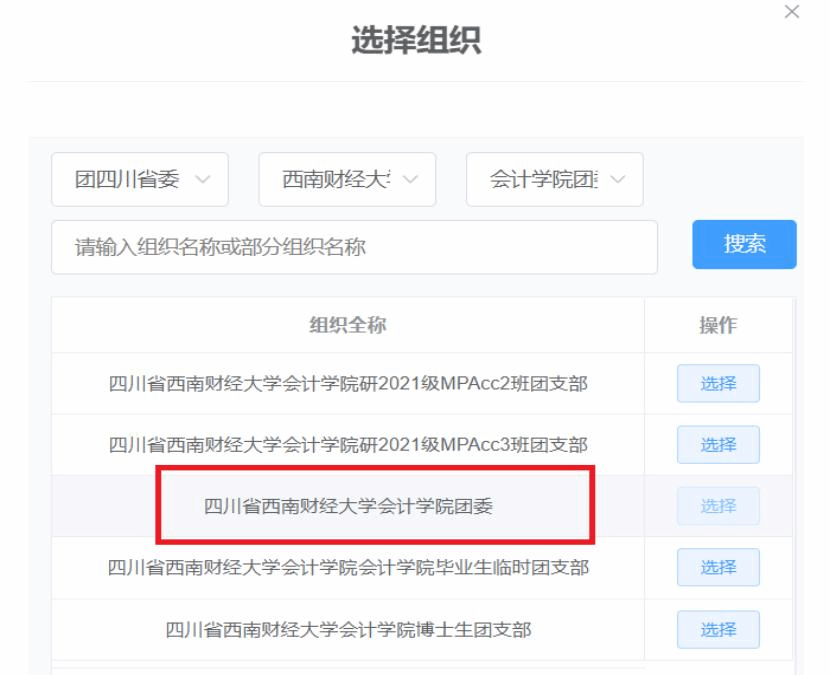Choose 选择 for the 博士生团支部 row

718,629
